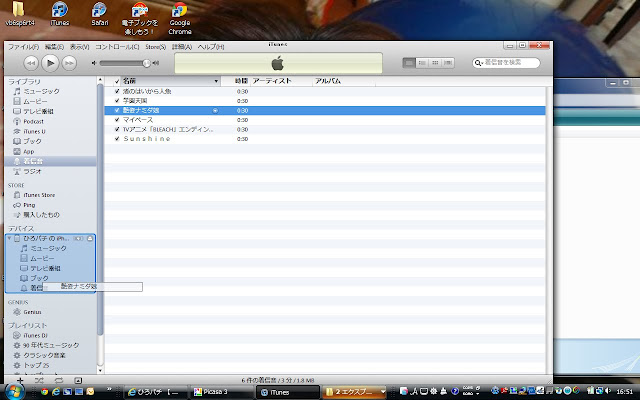Uncheck the TVアニメ「BLEACH」 ringtone
The height and width of the screenshot is (400, 640).
point(117,129)
